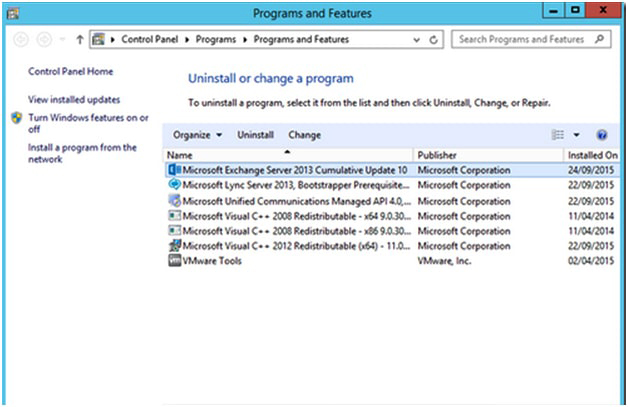This screenshot has width=628, height=407.
Task: Click the Microsoft Lync Server 2013 program icon
Action: click(x=174, y=185)
